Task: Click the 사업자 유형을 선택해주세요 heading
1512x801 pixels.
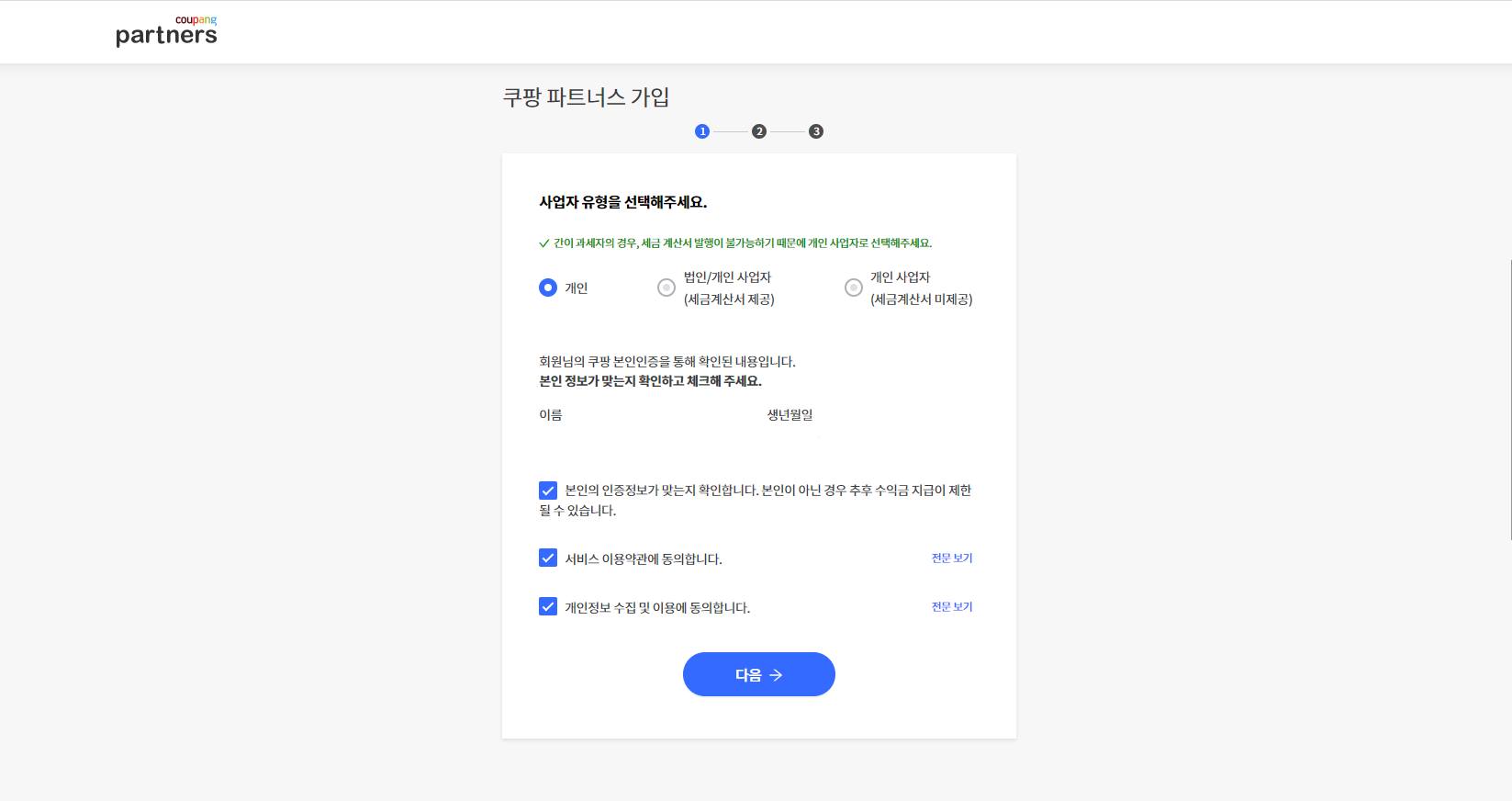Action: [623, 202]
